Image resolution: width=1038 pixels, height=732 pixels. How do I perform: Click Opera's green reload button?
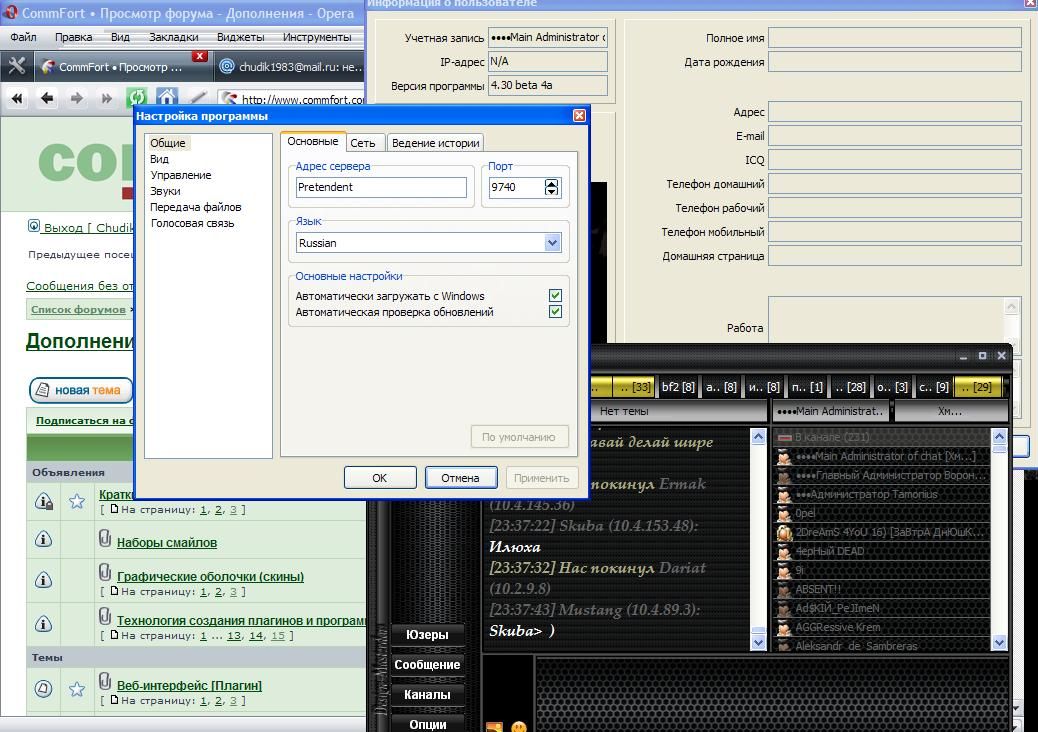pyautogui.click(x=136, y=98)
